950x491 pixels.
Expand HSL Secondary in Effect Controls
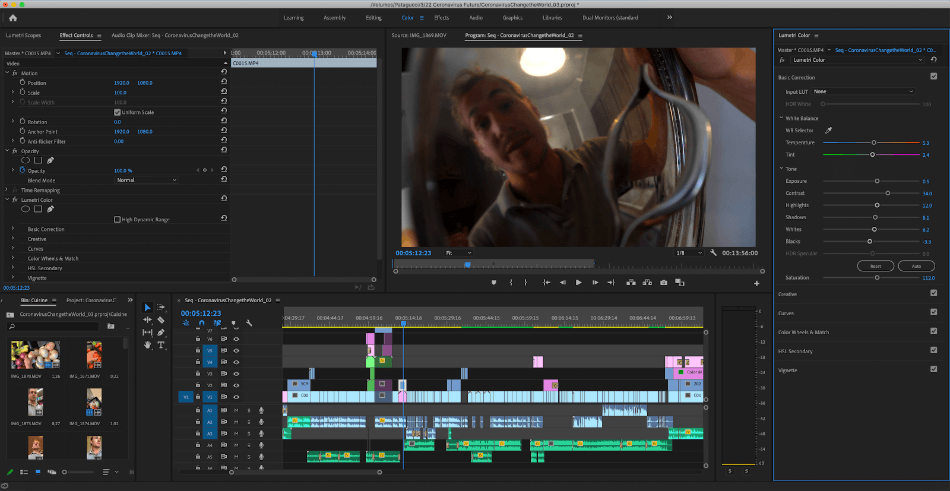pos(13,268)
